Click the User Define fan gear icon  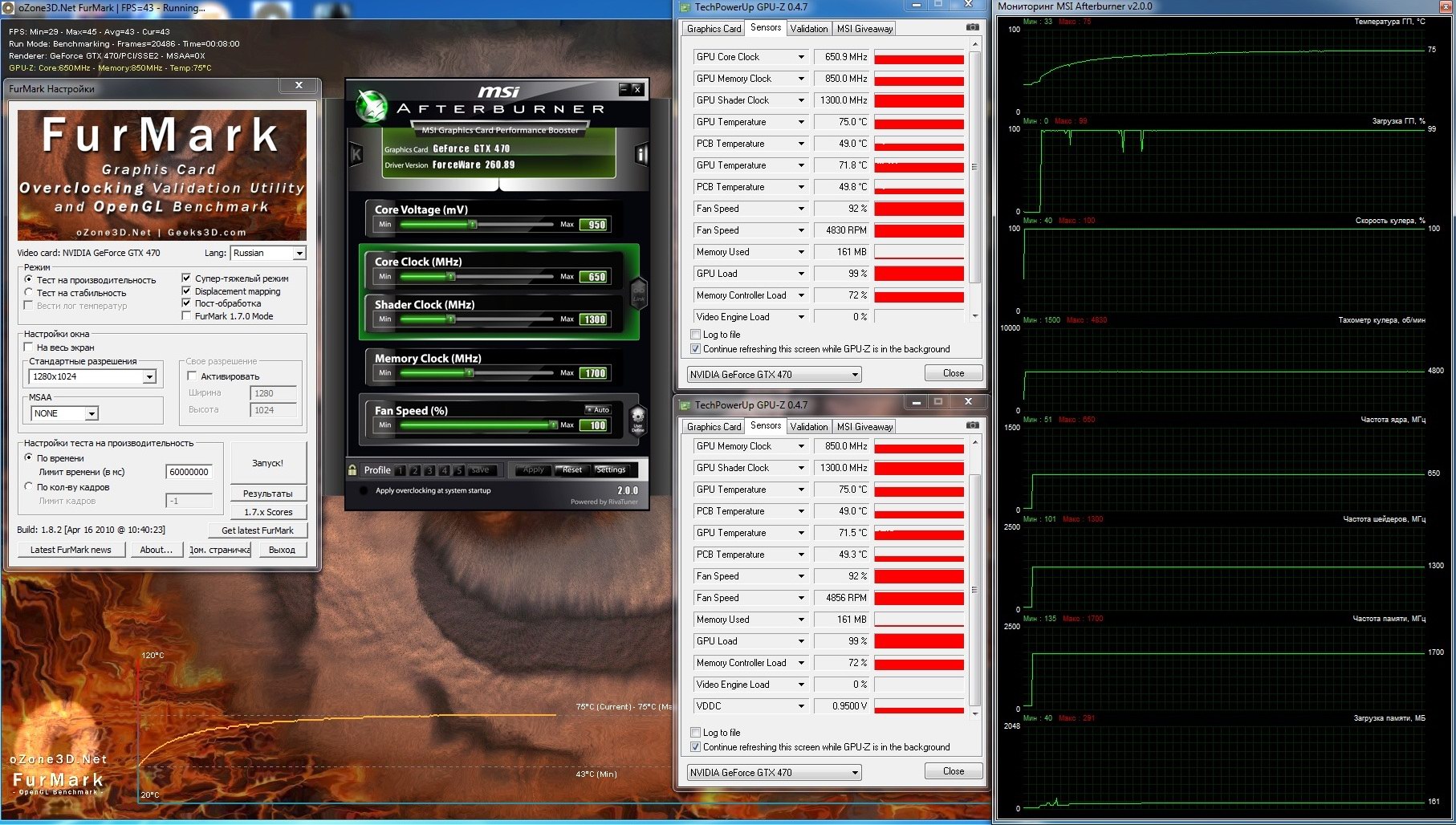(638, 418)
